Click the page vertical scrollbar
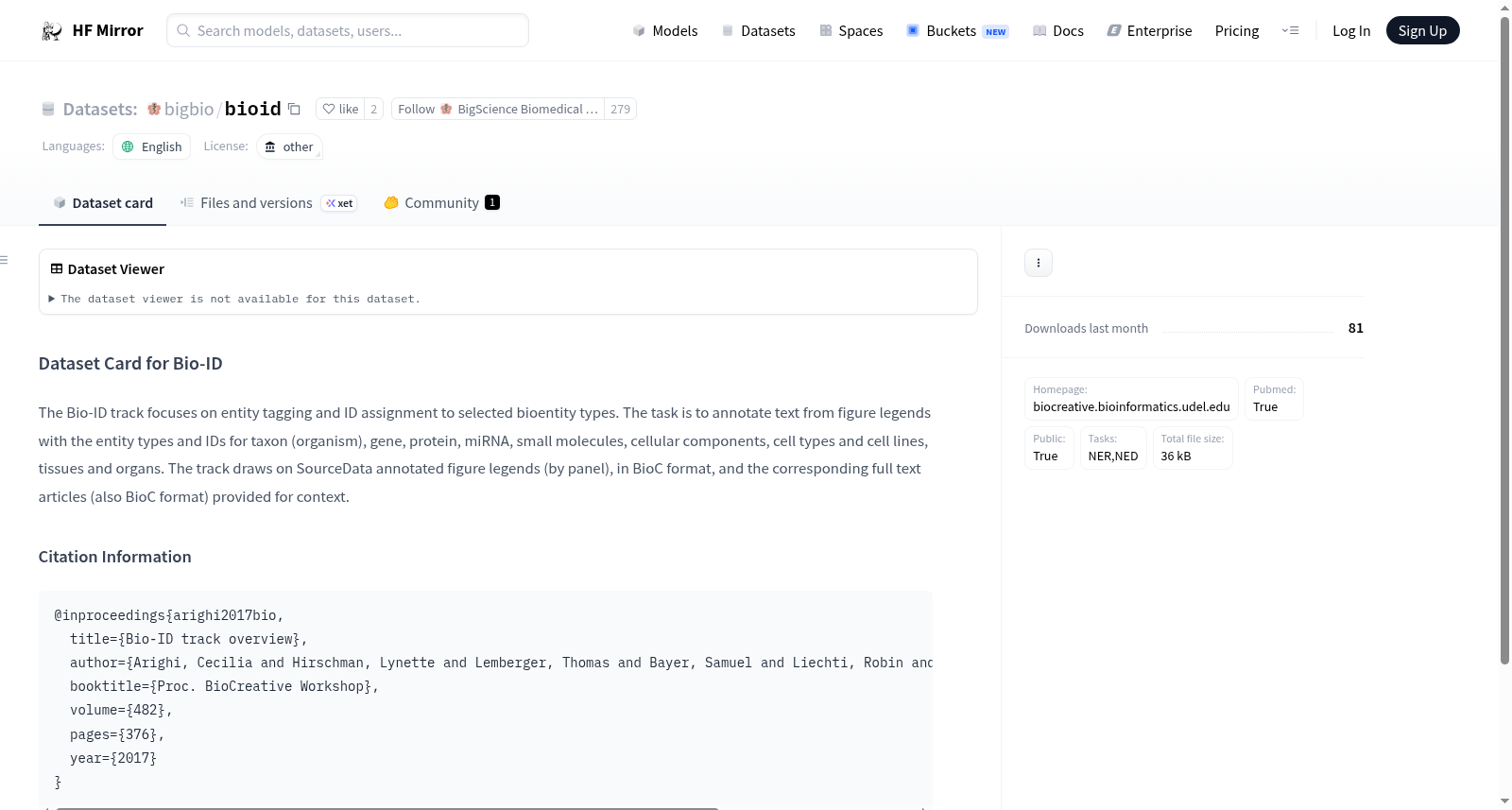The image size is (1512, 810). (x=1504, y=340)
